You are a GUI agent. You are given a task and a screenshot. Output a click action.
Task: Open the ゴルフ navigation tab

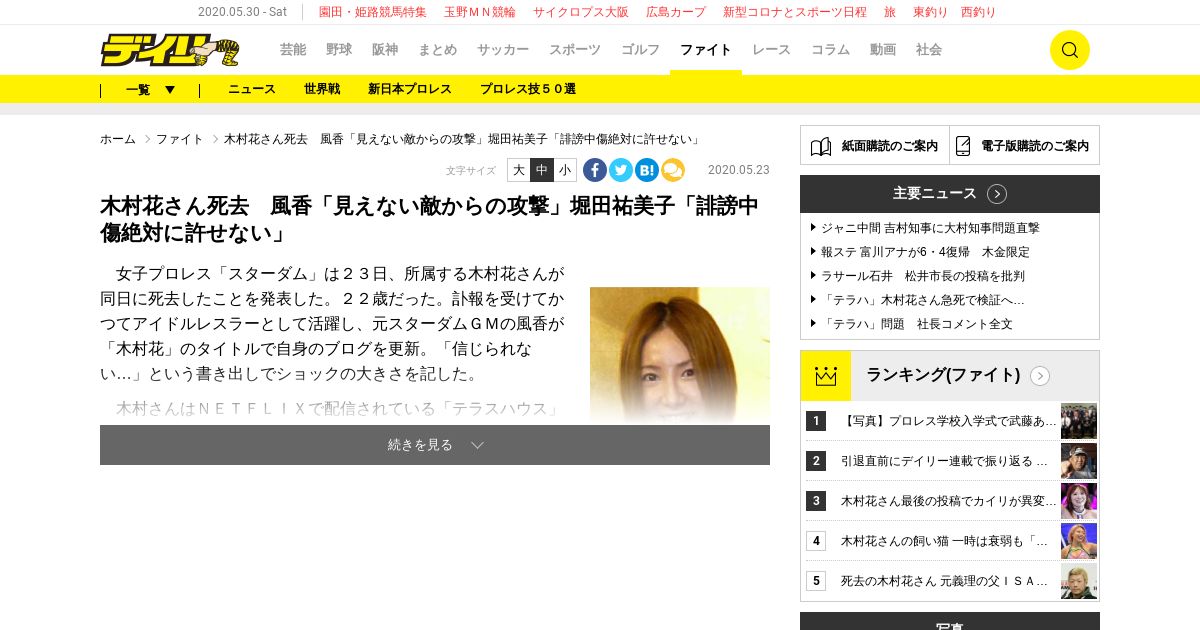640,50
